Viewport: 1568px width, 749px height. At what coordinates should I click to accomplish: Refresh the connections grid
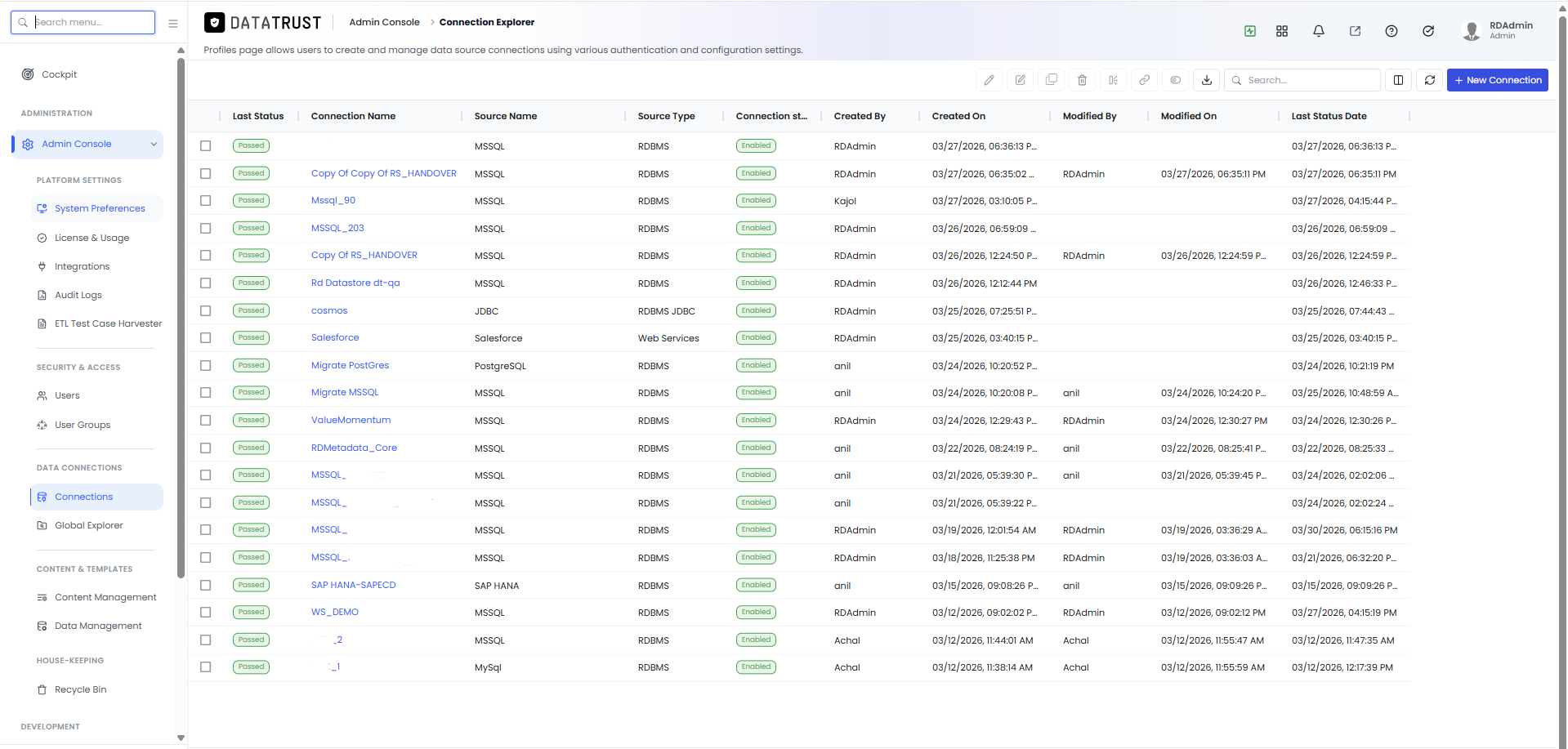[1430, 80]
